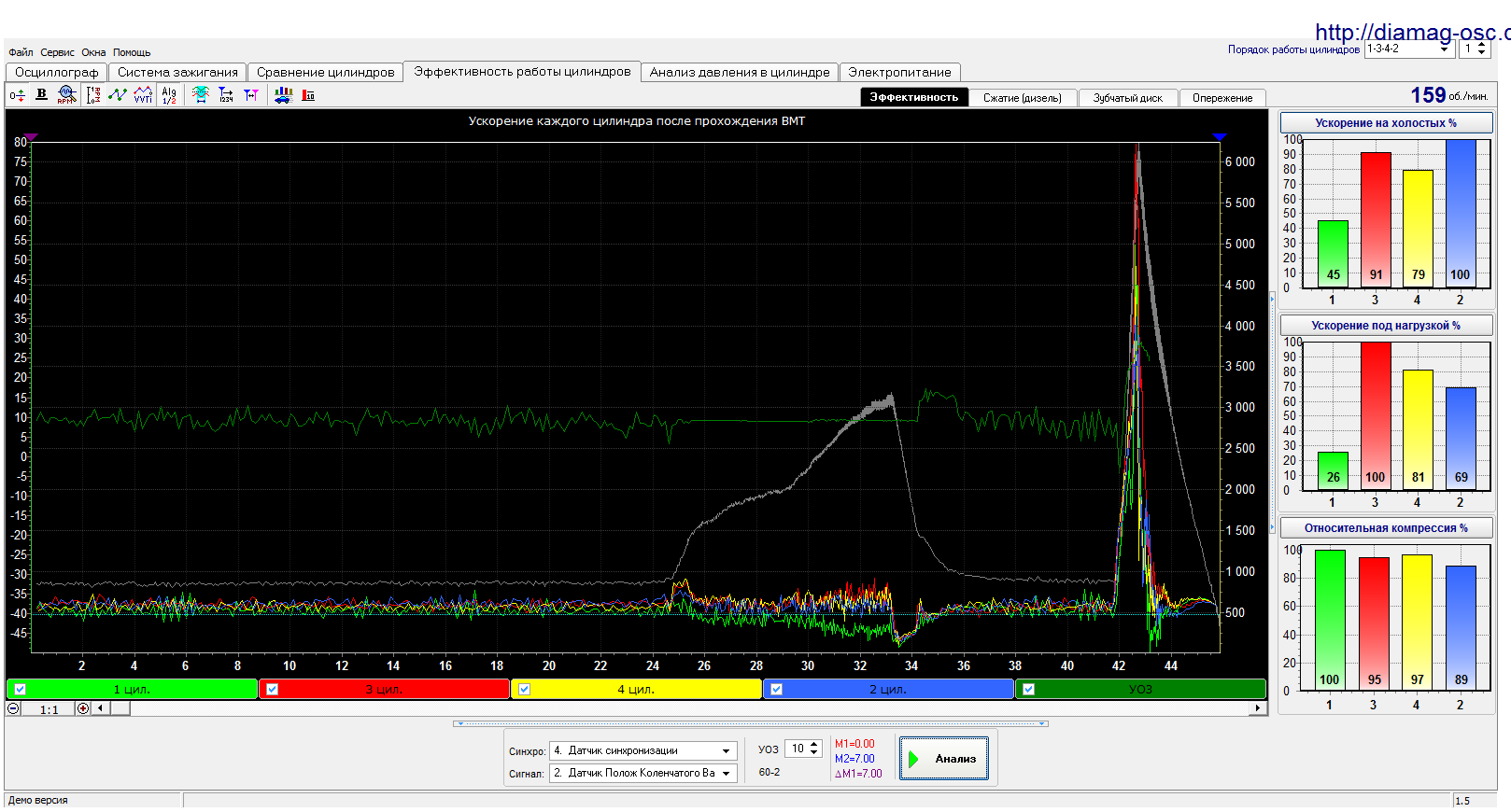Toggle the RPM scale 0-1 icon

coord(93,95)
